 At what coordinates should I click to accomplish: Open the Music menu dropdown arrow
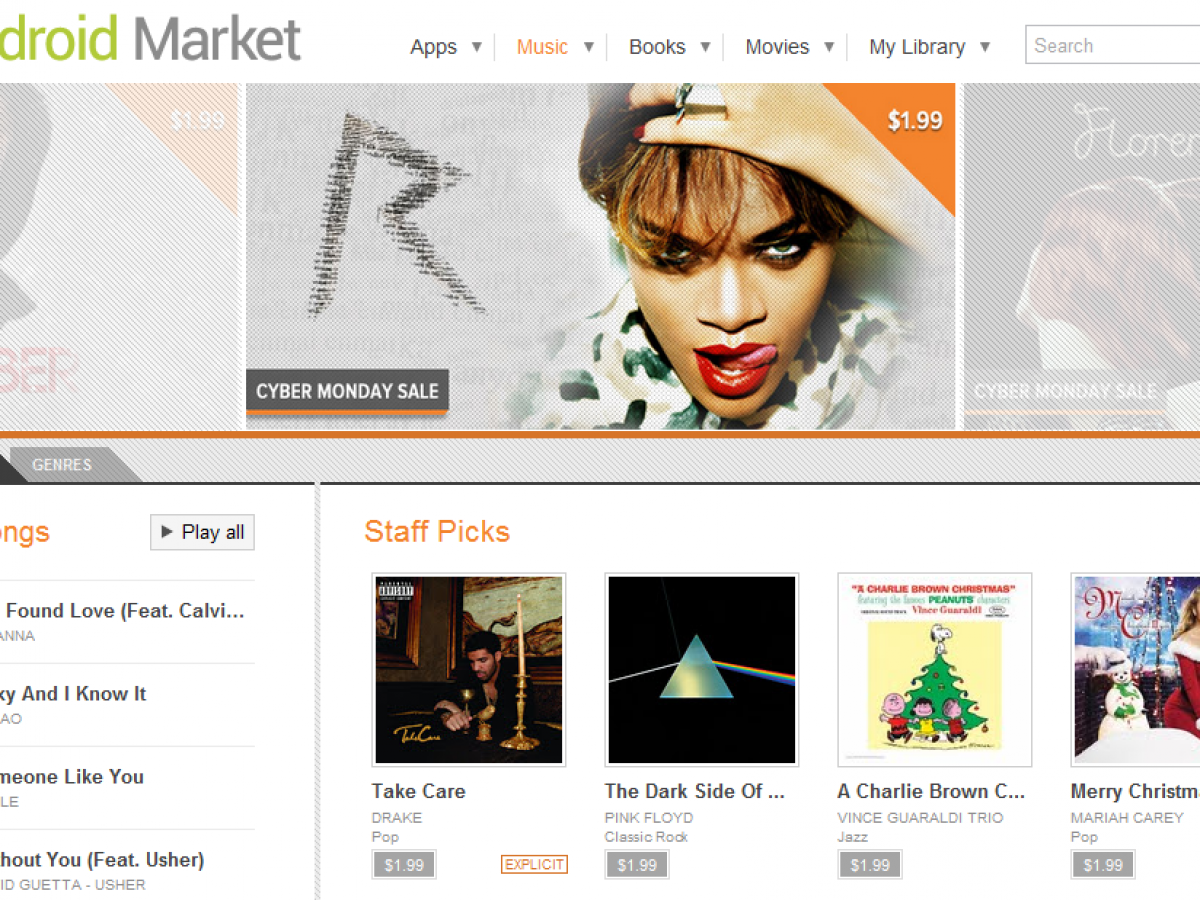coord(589,47)
